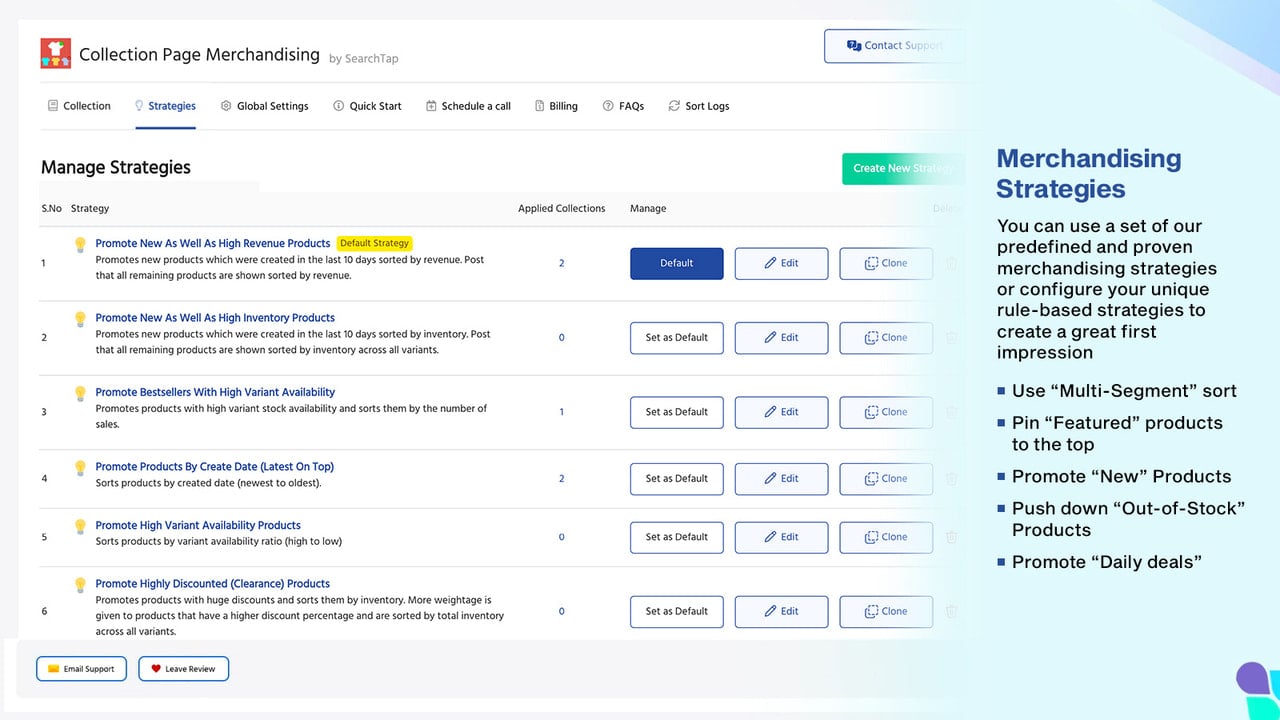This screenshot has height=720, width=1280.
Task: Click lightbulb icon for Promote New As Well As High Inventory Products
Action: pos(81,319)
